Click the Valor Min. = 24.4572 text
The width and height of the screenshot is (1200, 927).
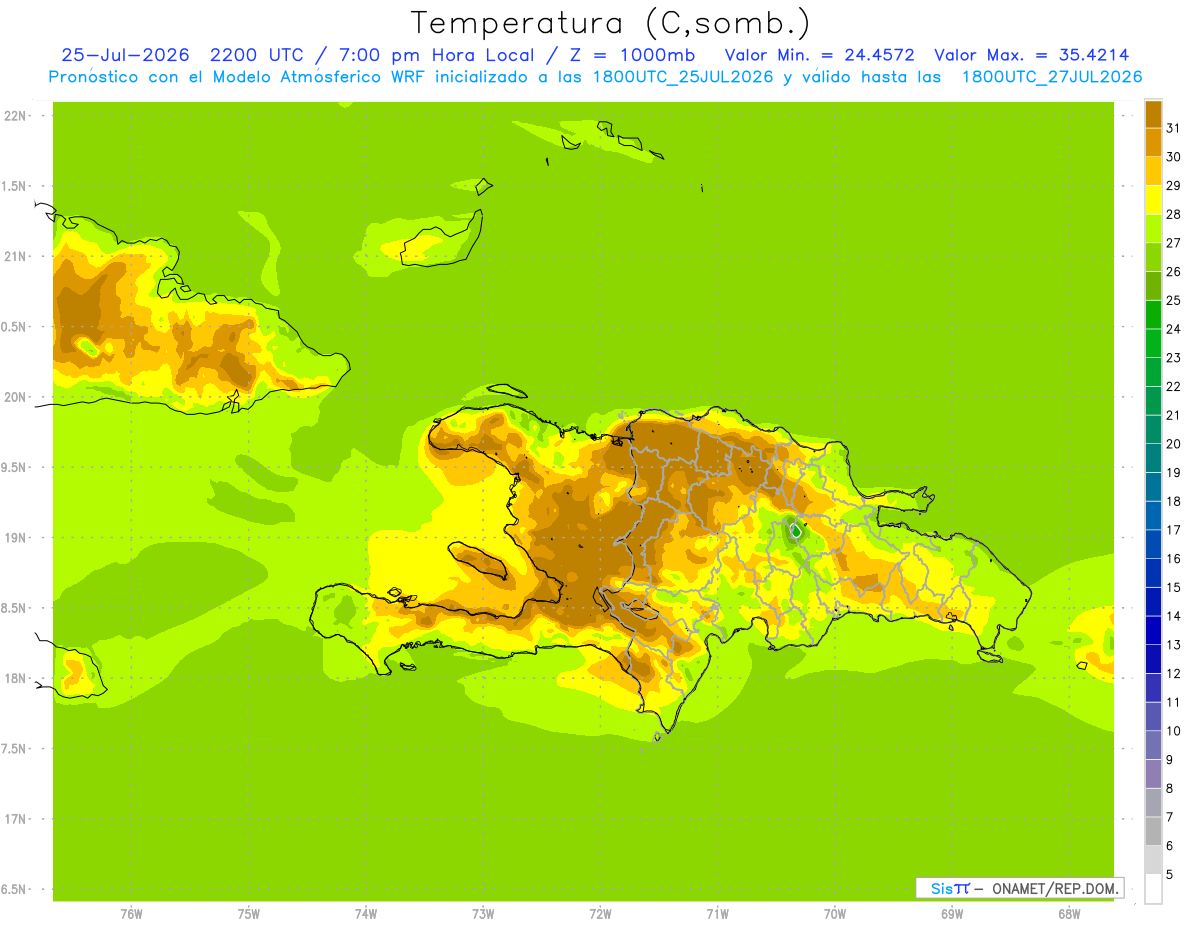(819, 55)
